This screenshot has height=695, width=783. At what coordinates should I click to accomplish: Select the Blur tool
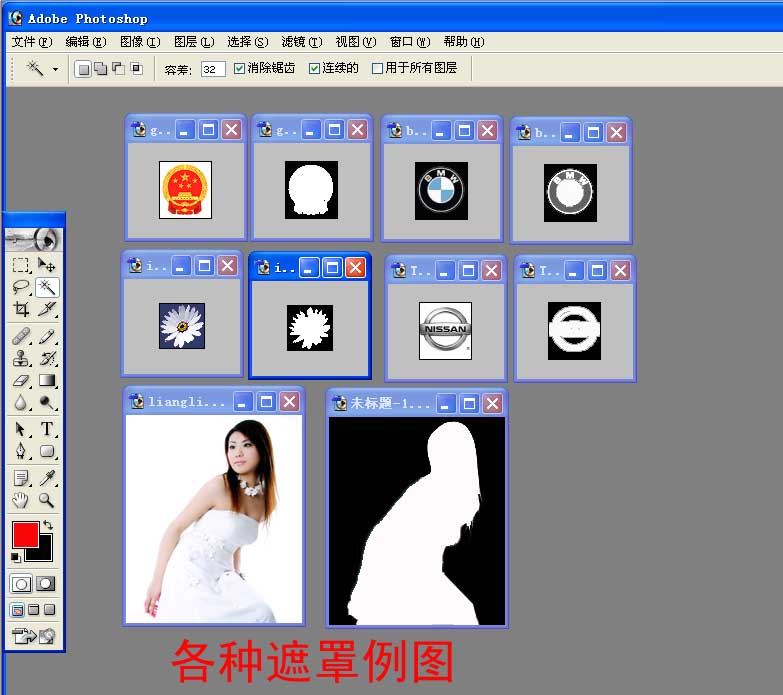coord(21,402)
